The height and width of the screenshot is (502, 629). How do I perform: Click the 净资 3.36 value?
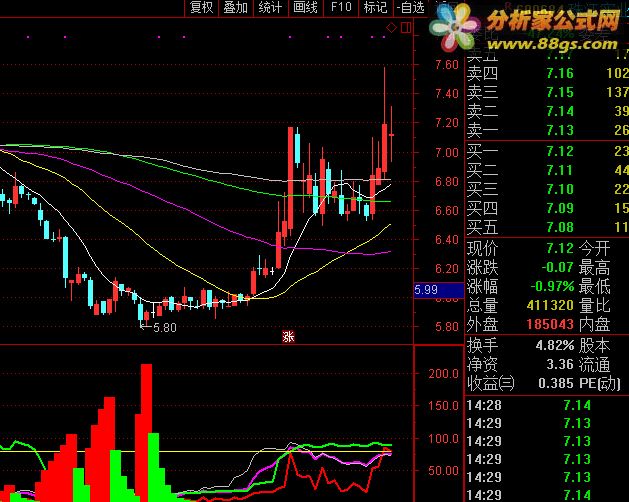point(560,364)
